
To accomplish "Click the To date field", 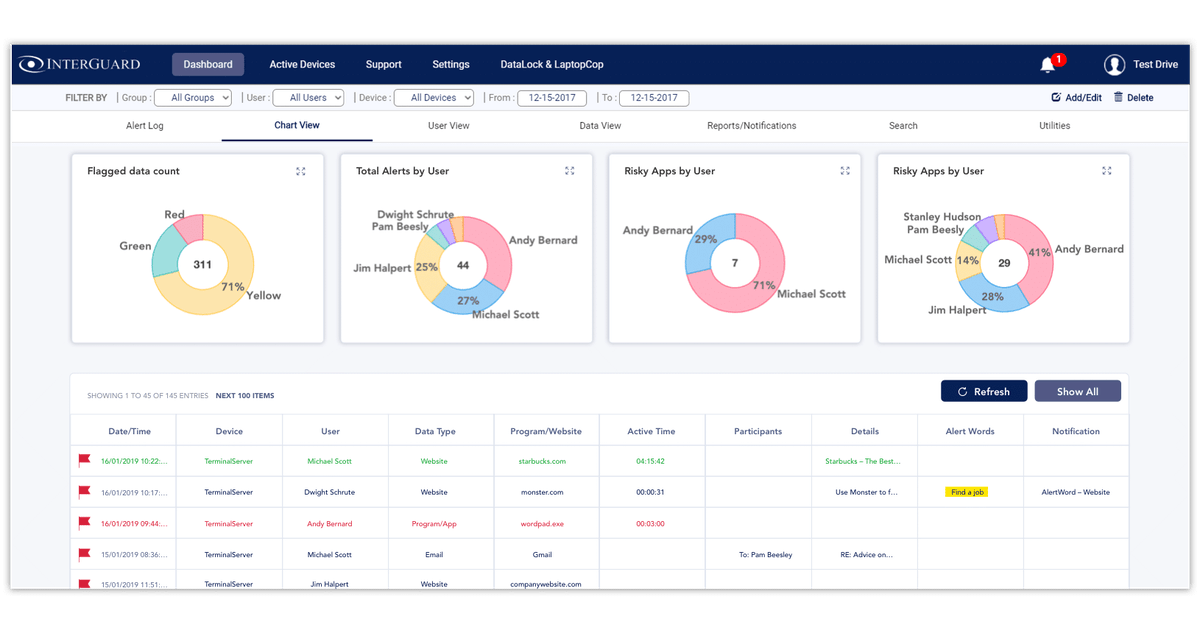I will click(654, 98).
